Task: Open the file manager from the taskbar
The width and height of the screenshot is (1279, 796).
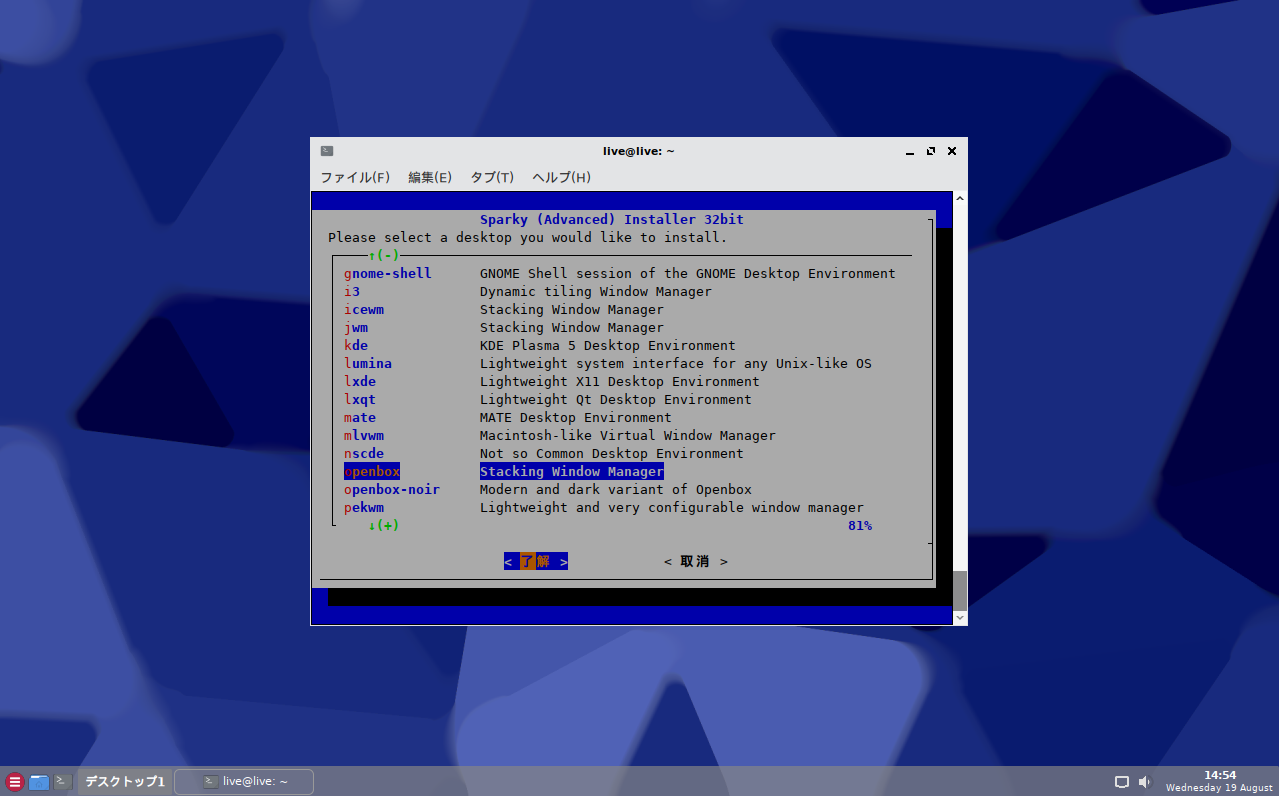Action: (x=39, y=782)
